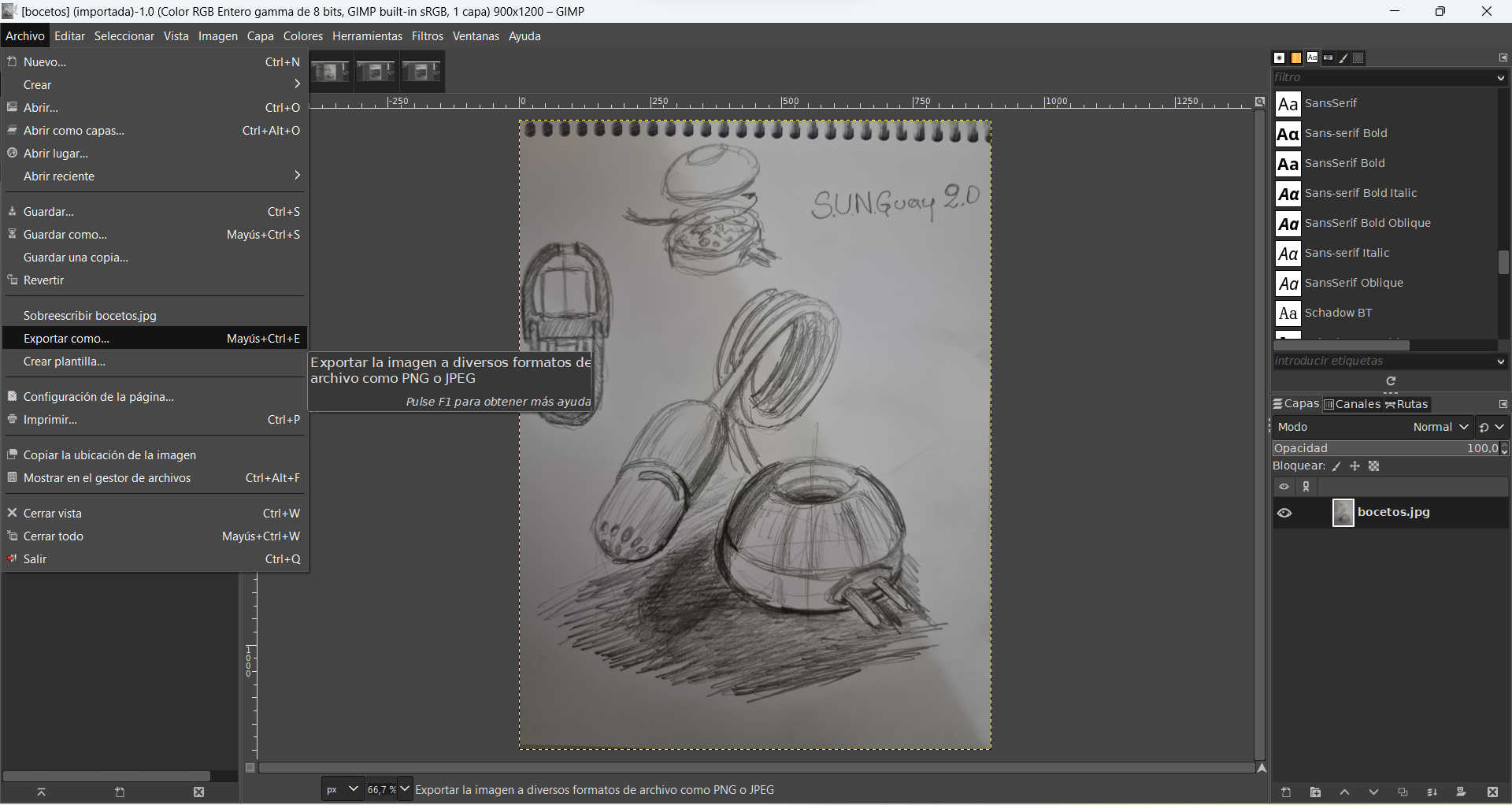Choose Nuevo... from Archivo menu
This screenshot has height=805, width=1512.
[x=154, y=62]
